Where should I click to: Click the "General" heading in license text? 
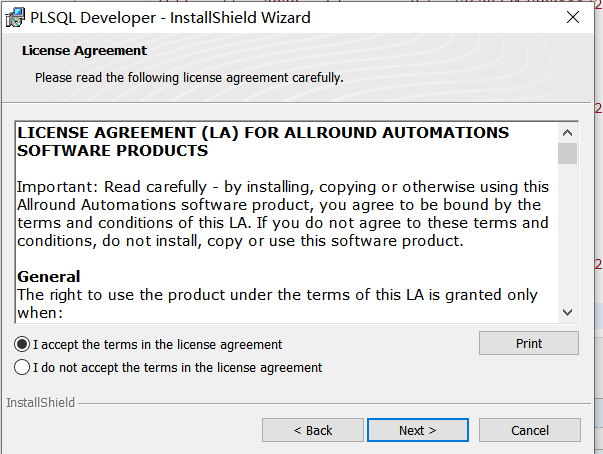click(49, 276)
